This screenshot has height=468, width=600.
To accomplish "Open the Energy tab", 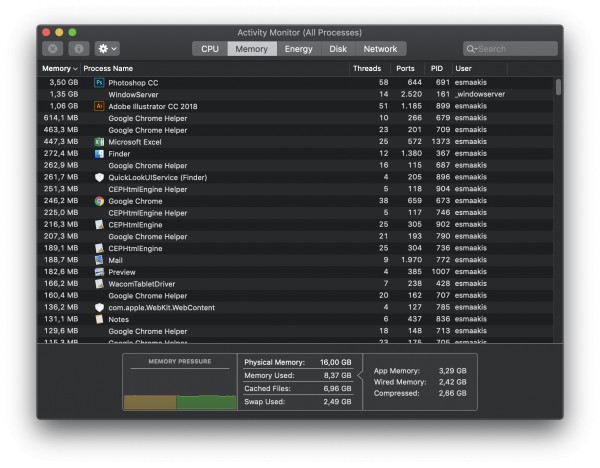I will click(298, 49).
